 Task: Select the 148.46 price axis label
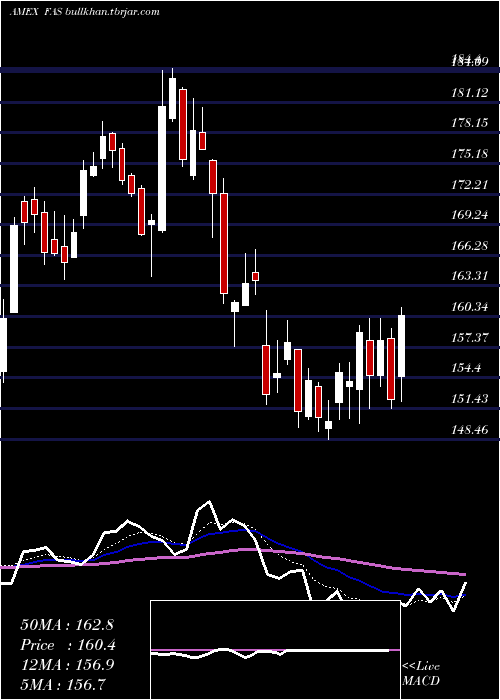pyautogui.click(x=470, y=429)
